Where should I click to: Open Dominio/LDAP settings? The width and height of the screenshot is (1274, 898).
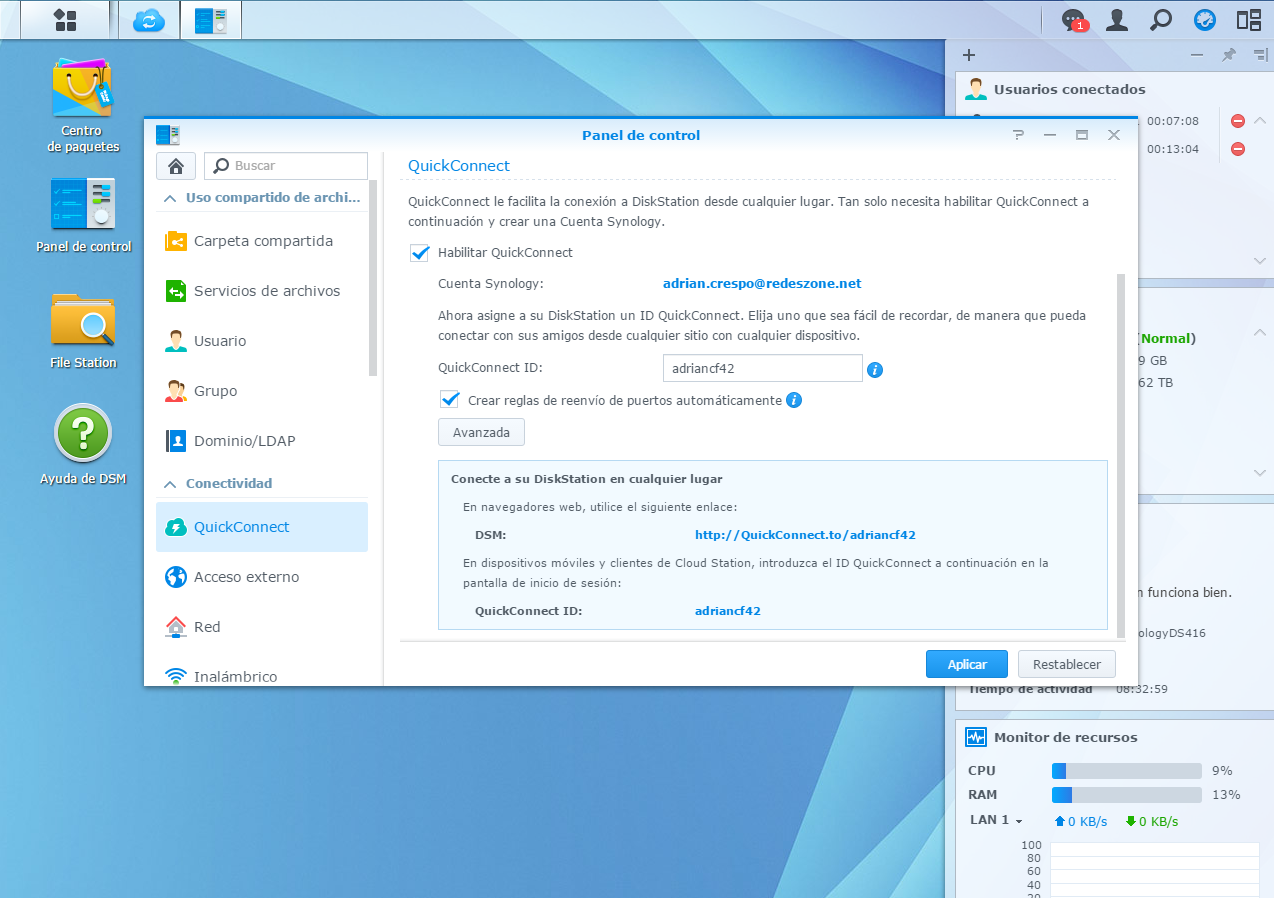click(262, 441)
